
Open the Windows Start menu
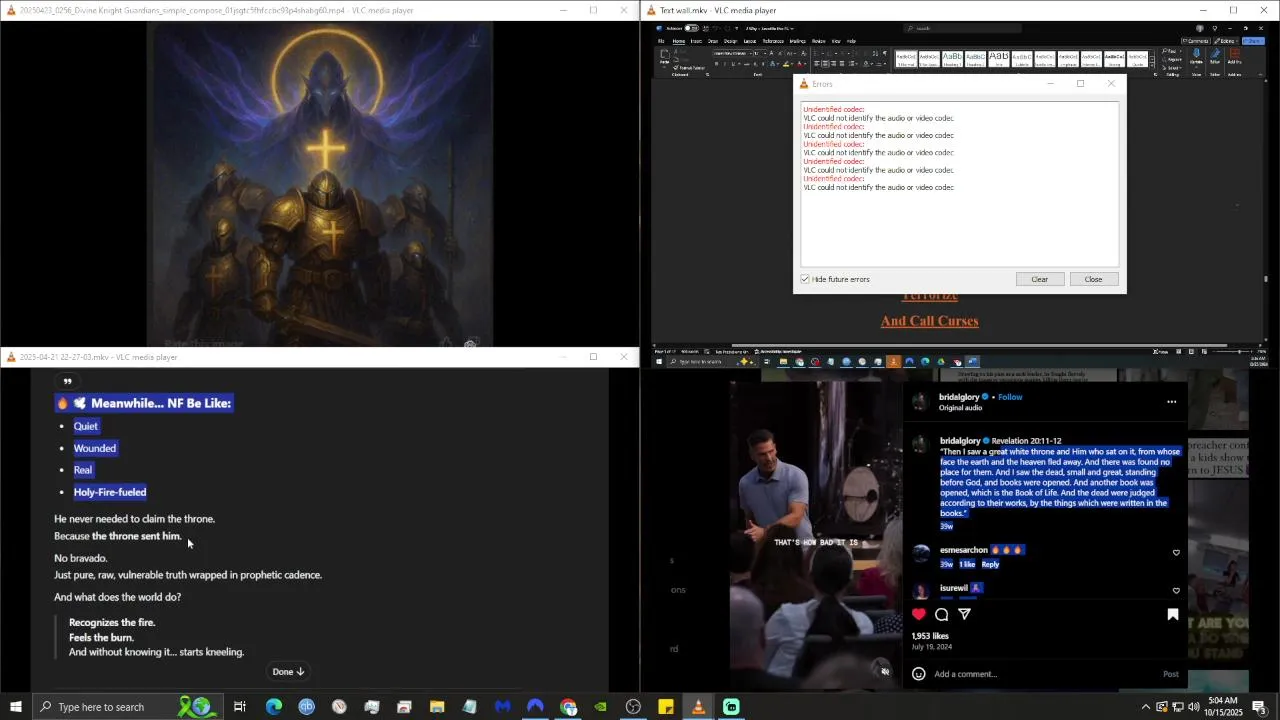[x=15, y=707]
